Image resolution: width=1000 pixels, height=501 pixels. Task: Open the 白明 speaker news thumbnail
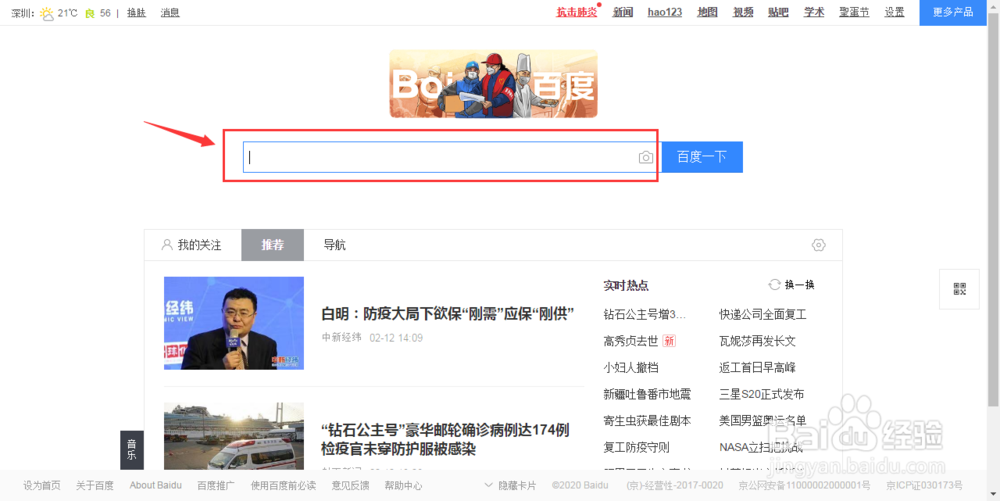(x=233, y=323)
